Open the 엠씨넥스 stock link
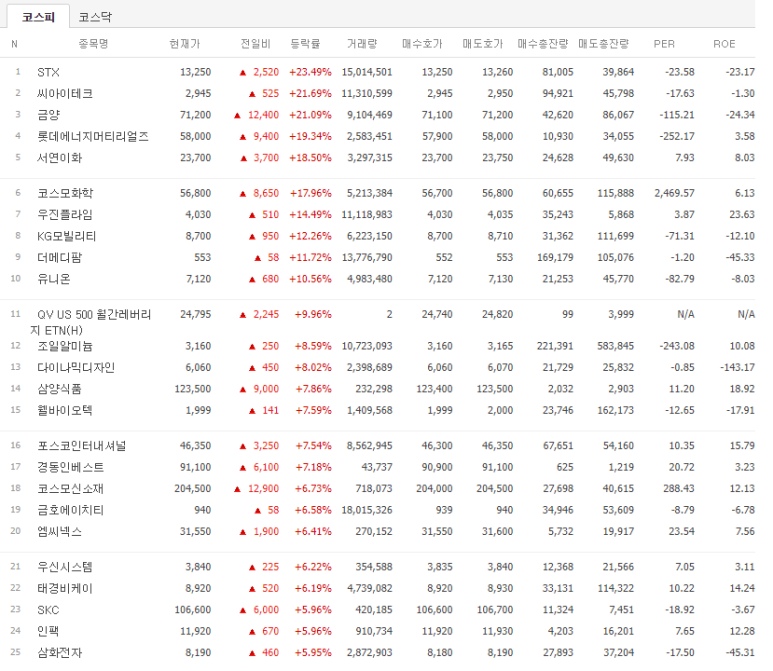773x671 pixels. tap(60, 532)
